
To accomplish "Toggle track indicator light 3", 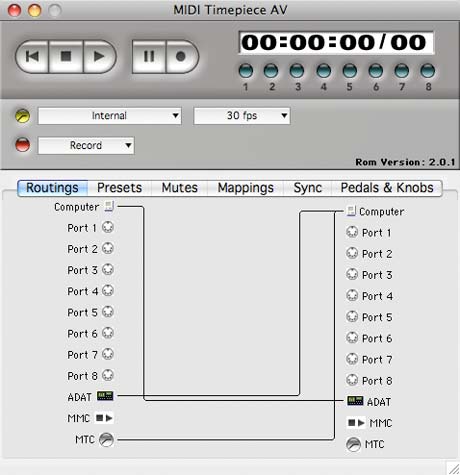I will pyautogui.click(x=297, y=71).
